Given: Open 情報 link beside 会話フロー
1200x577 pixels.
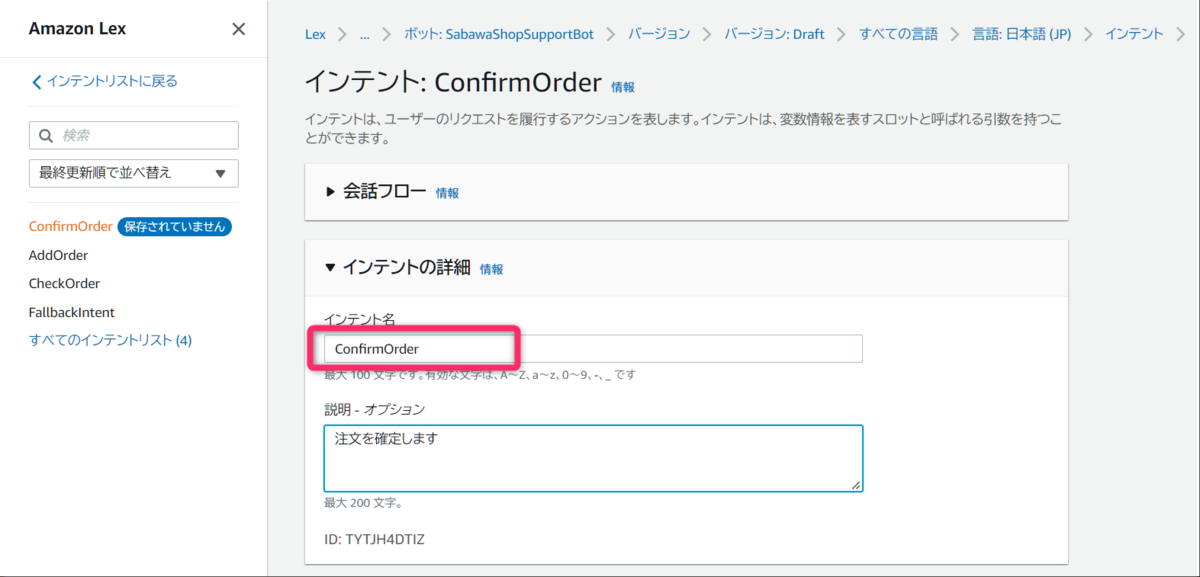Looking at the screenshot, I should coord(447,193).
